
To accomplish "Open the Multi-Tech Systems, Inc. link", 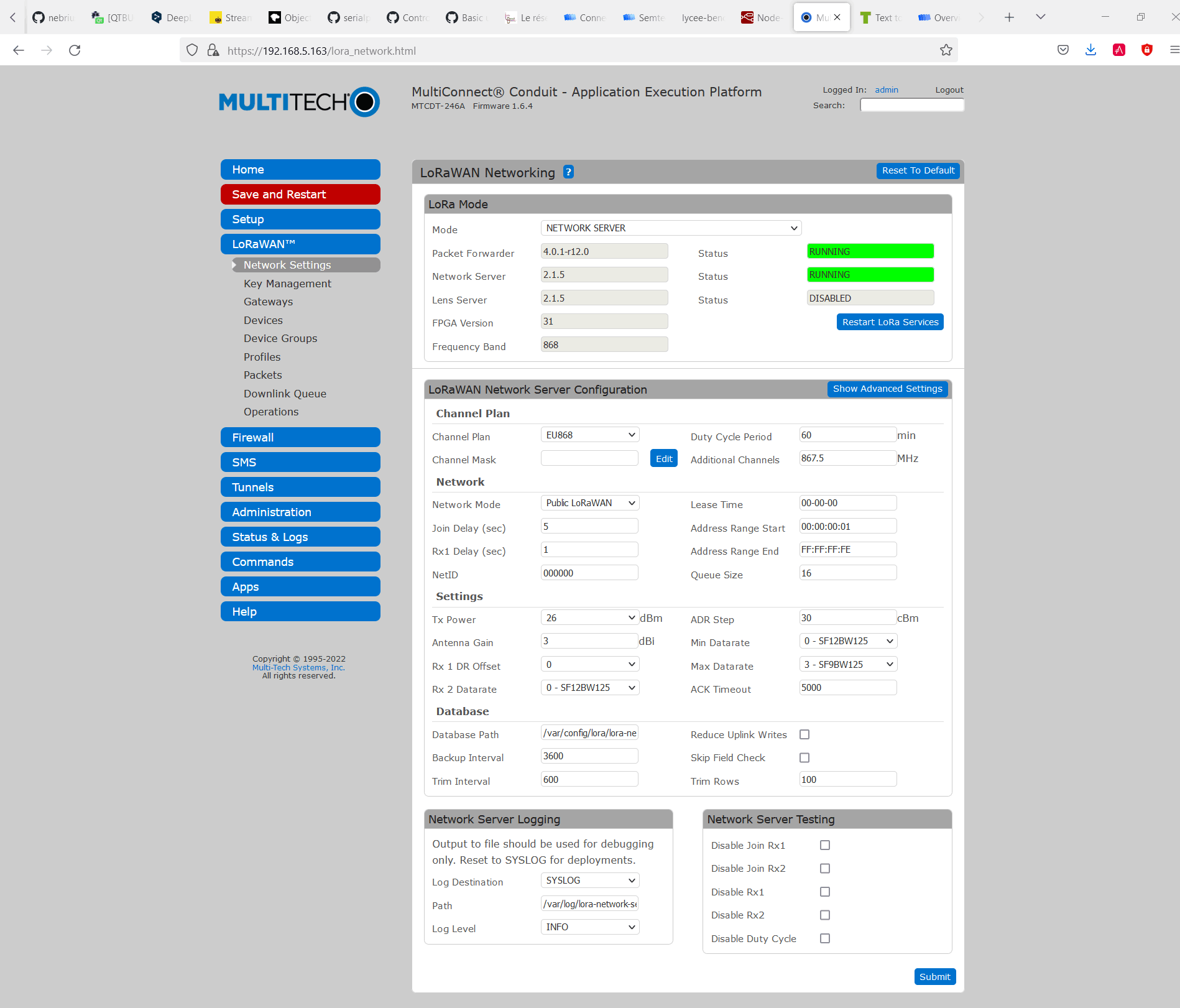I will (298, 668).
